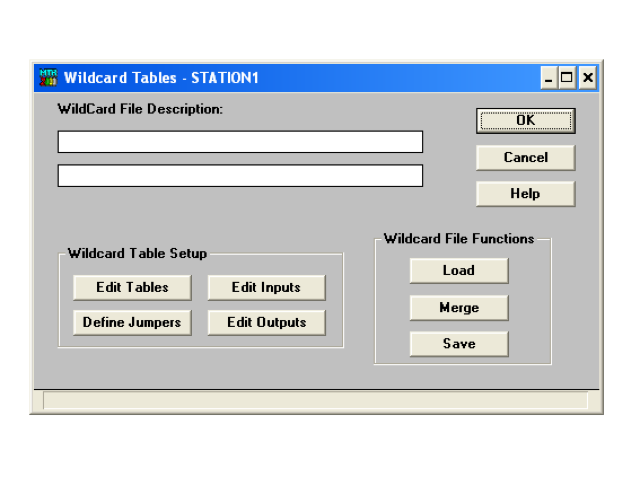Image resolution: width=640 pixels, height=480 pixels.
Task: Select the Edit Outputs button
Action: [266, 323]
